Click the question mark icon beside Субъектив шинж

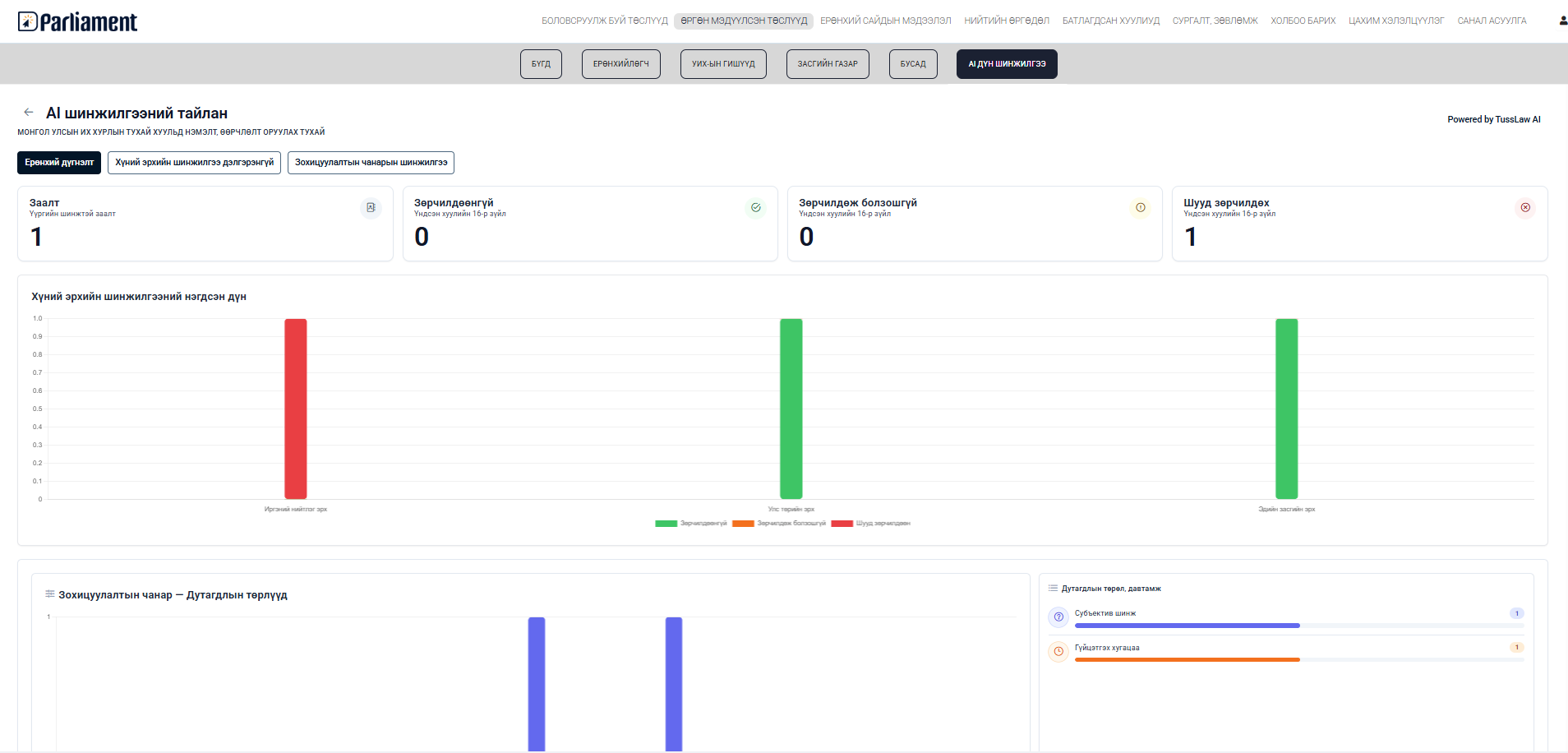click(1058, 617)
